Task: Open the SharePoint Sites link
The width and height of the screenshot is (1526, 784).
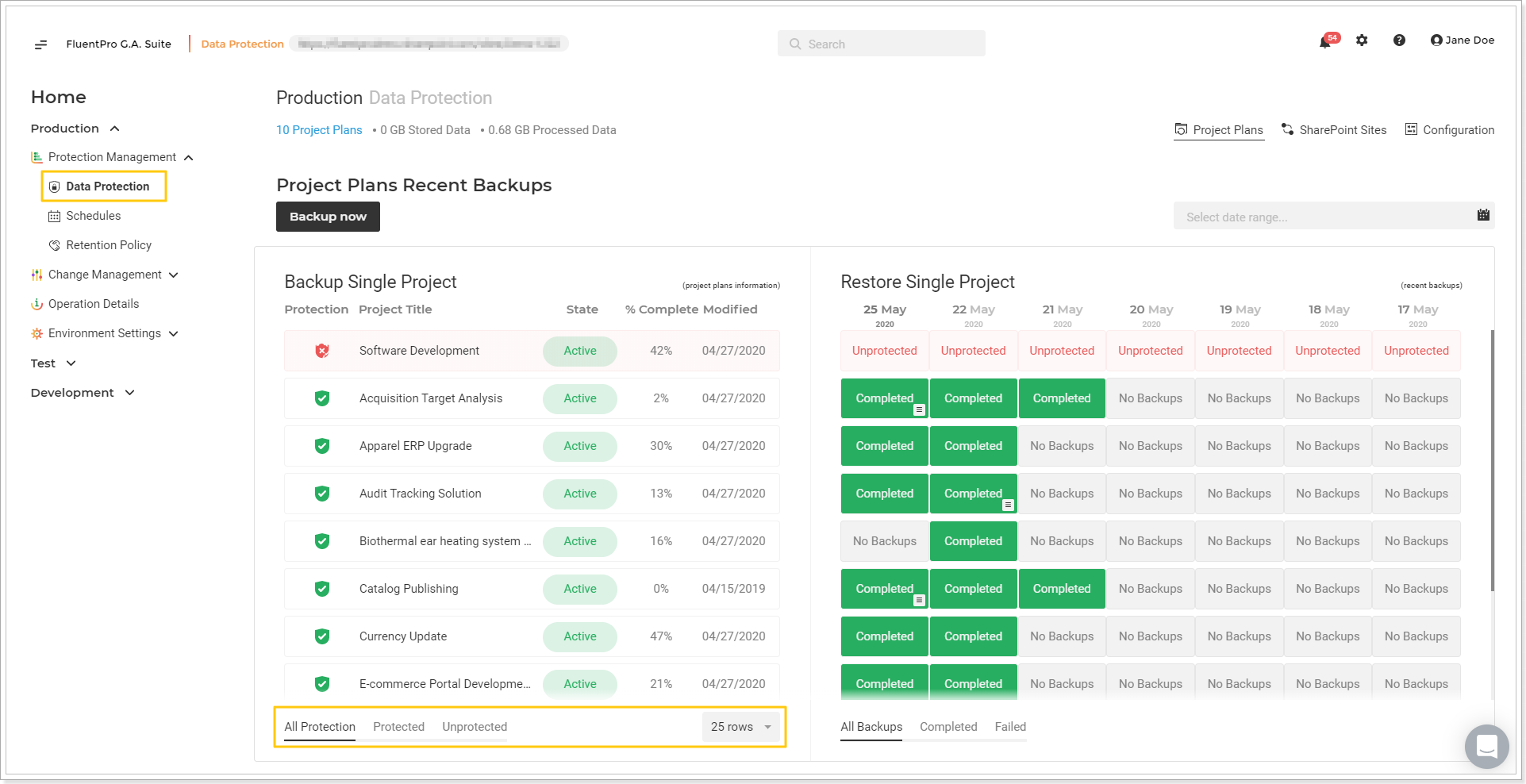Action: [1343, 130]
